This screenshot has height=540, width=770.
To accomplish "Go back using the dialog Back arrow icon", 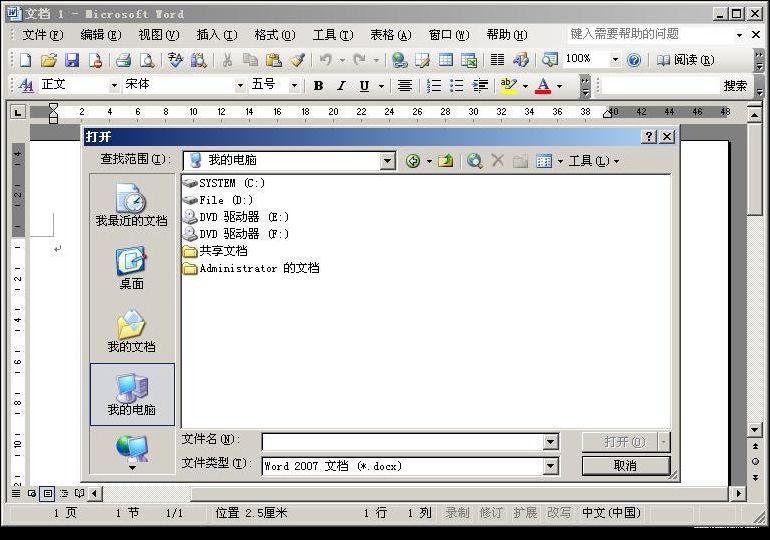I will click(x=413, y=161).
